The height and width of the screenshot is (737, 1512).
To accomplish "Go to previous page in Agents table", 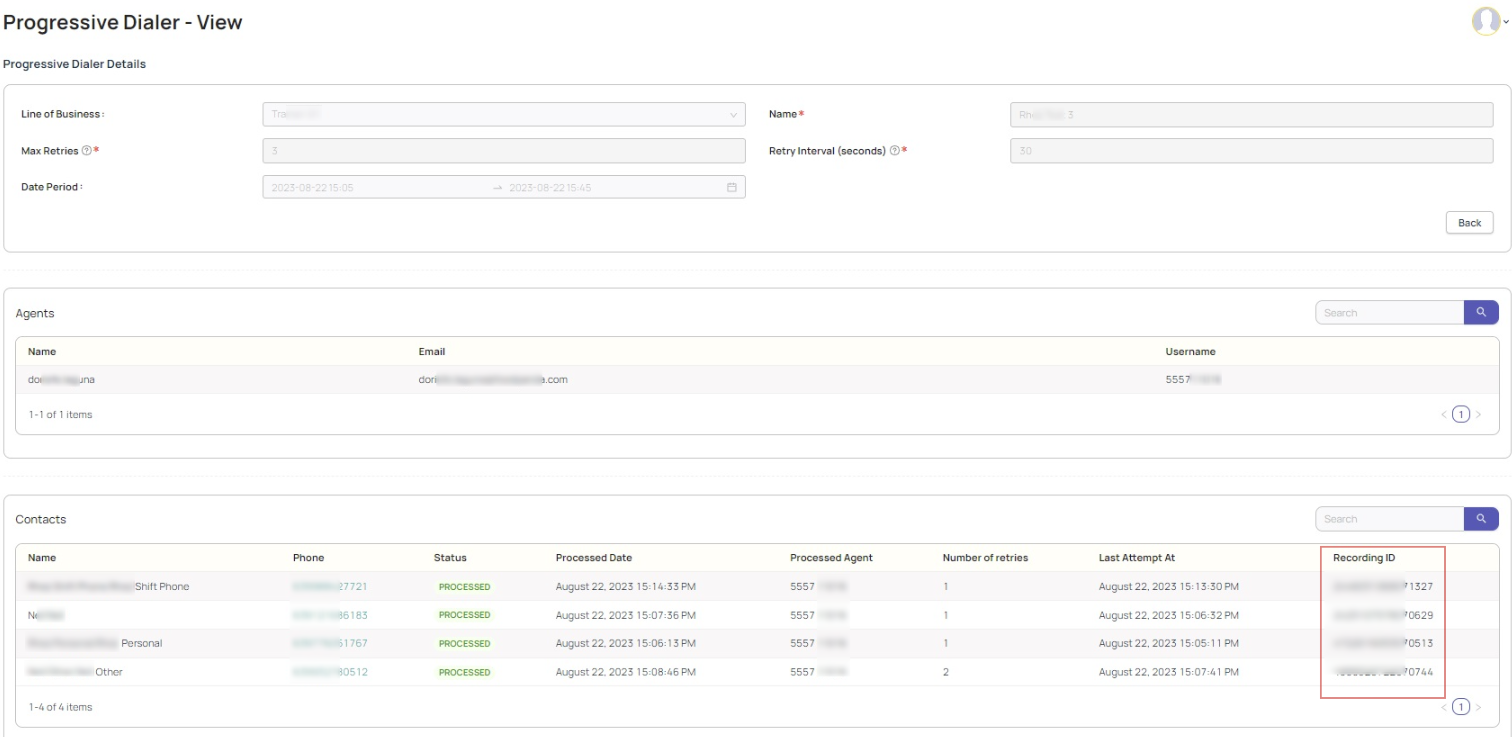I will pyautogui.click(x=1444, y=414).
